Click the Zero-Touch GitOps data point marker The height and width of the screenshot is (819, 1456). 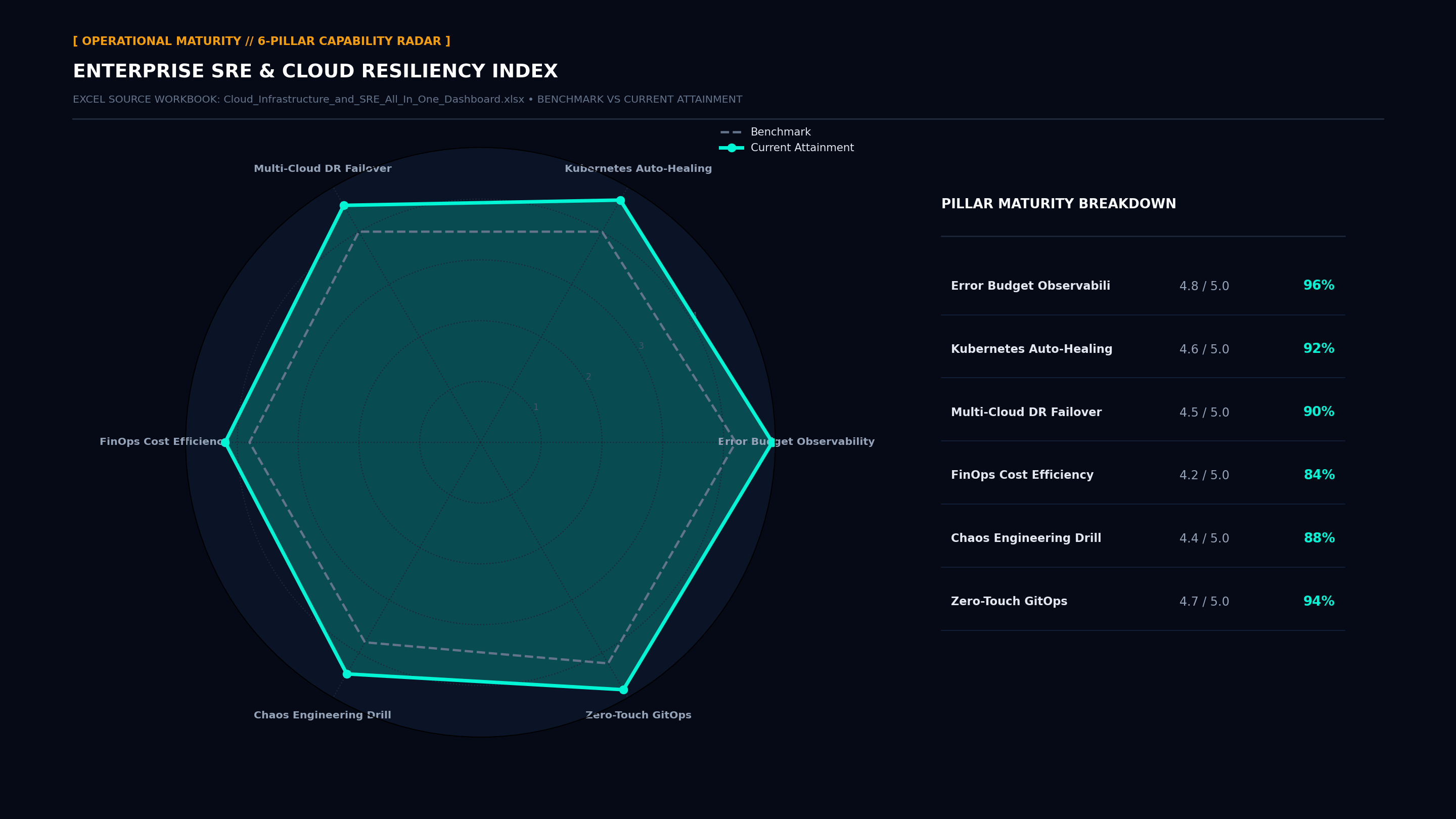pyautogui.click(x=623, y=690)
